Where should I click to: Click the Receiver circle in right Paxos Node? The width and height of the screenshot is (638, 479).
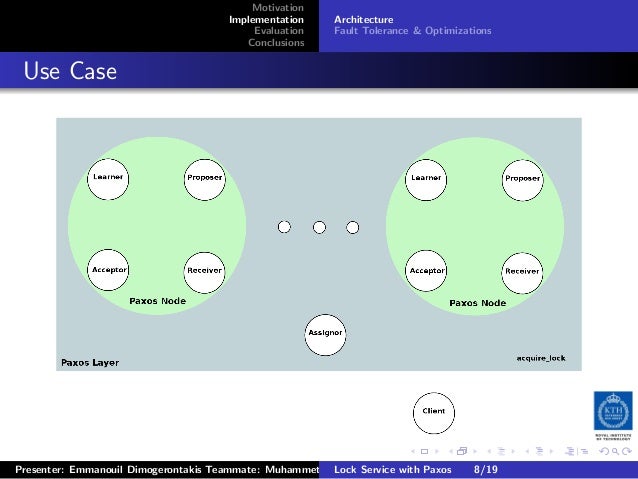click(x=522, y=273)
